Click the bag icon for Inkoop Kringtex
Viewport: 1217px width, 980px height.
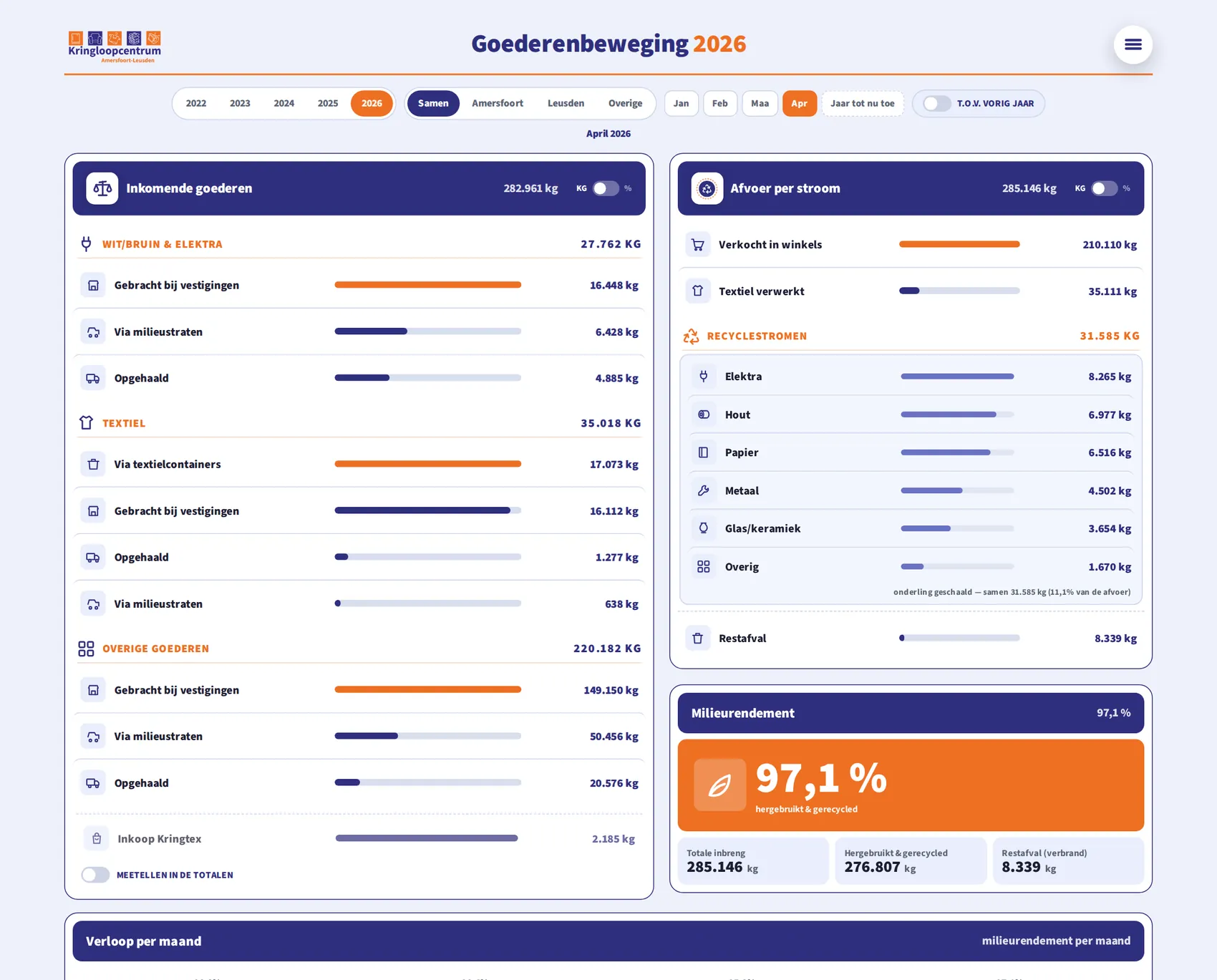pyautogui.click(x=97, y=838)
